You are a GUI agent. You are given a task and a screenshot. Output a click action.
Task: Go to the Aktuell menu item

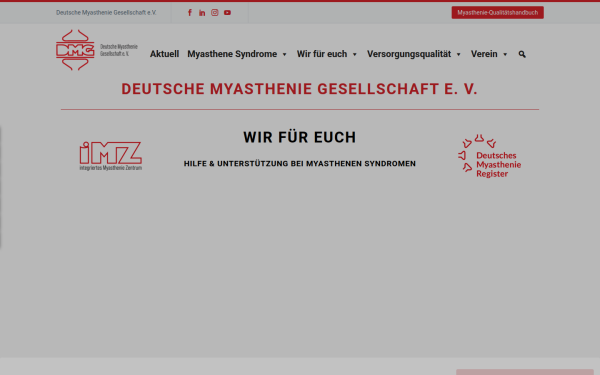click(165, 54)
